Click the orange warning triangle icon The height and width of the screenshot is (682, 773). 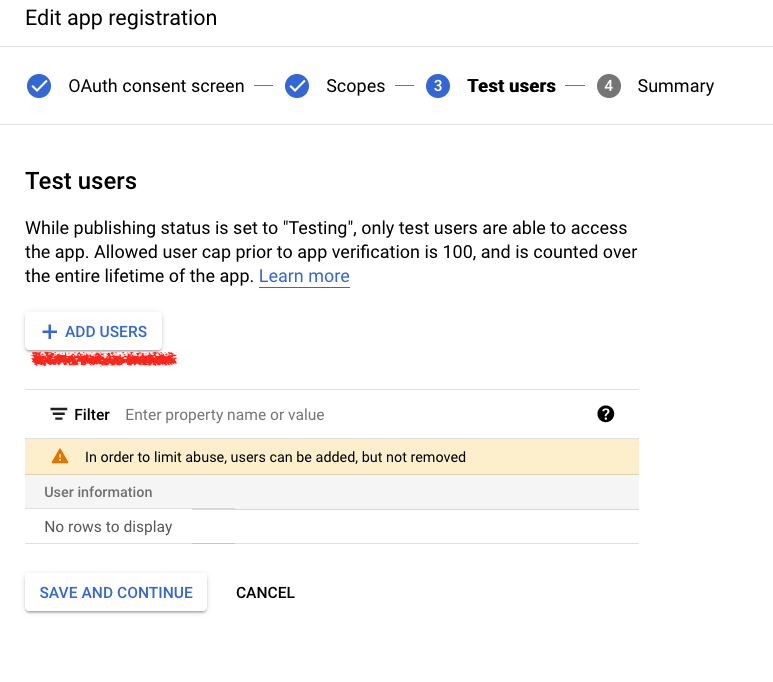click(x=60, y=457)
